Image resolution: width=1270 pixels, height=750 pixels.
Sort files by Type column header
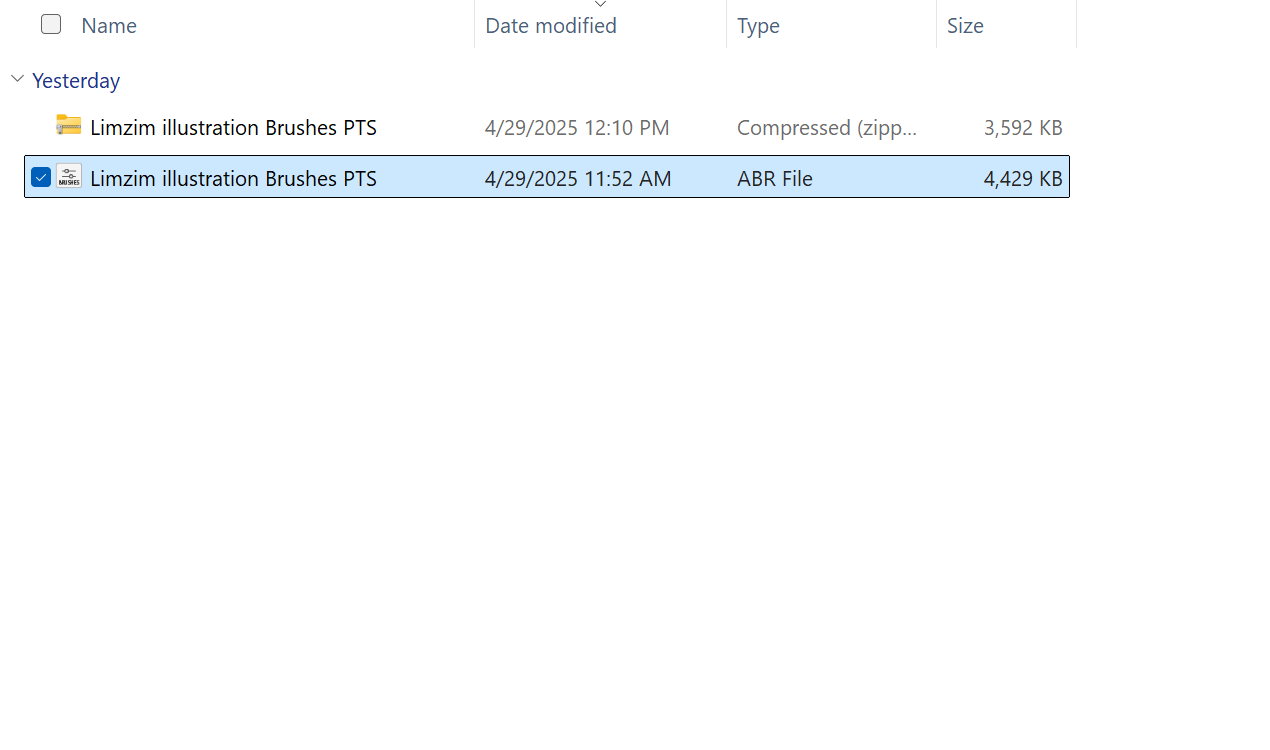[x=758, y=25]
